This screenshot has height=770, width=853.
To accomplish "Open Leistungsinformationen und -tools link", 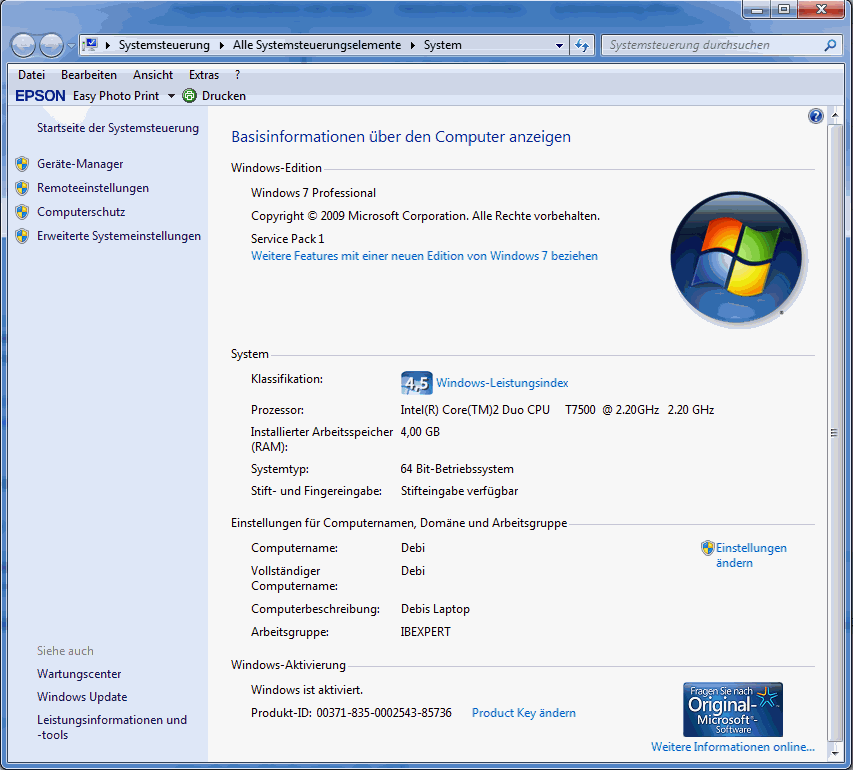I will (112, 727).
